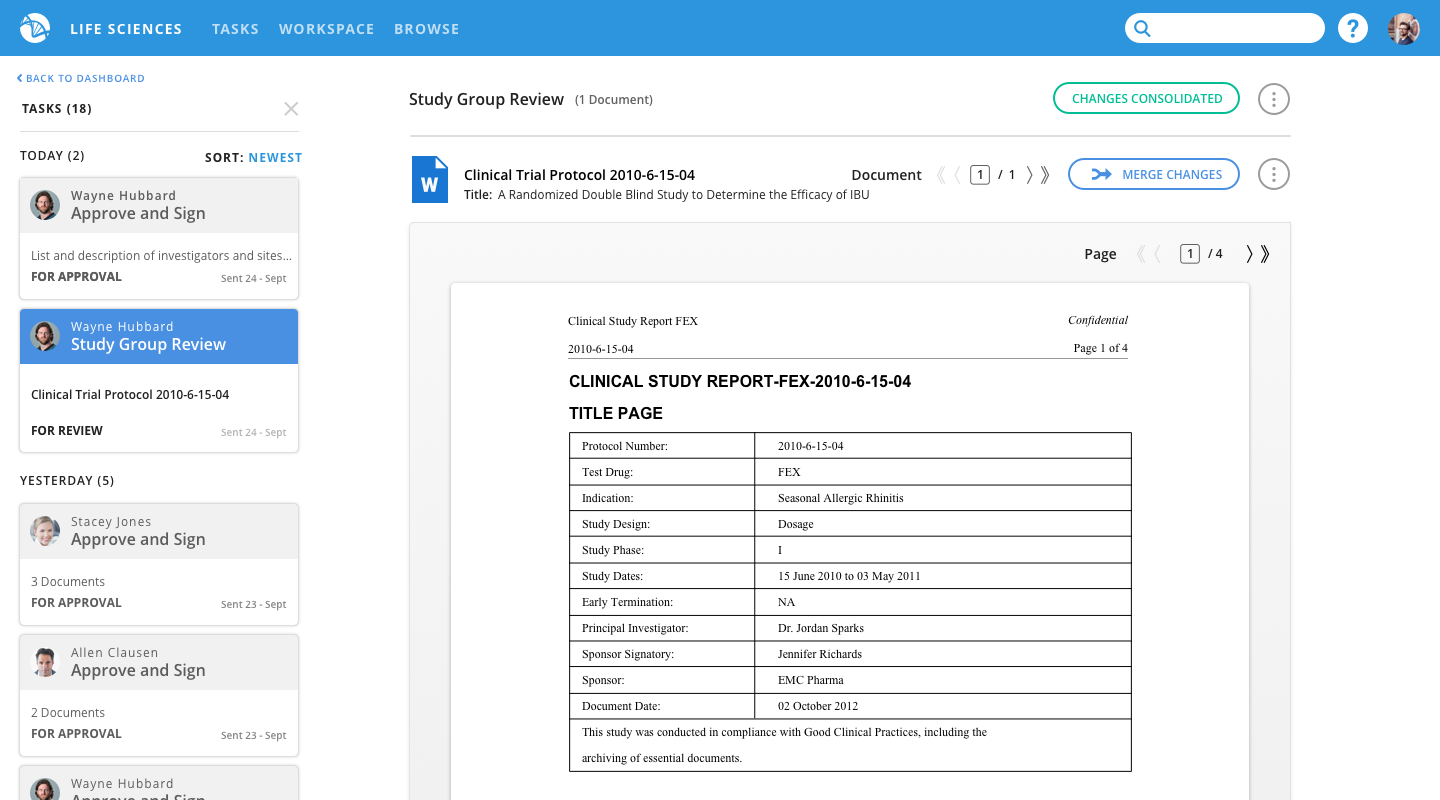The image size is (1440, 800).
Task: Click the Word document file icon
Action: click(x=430, y=180)
